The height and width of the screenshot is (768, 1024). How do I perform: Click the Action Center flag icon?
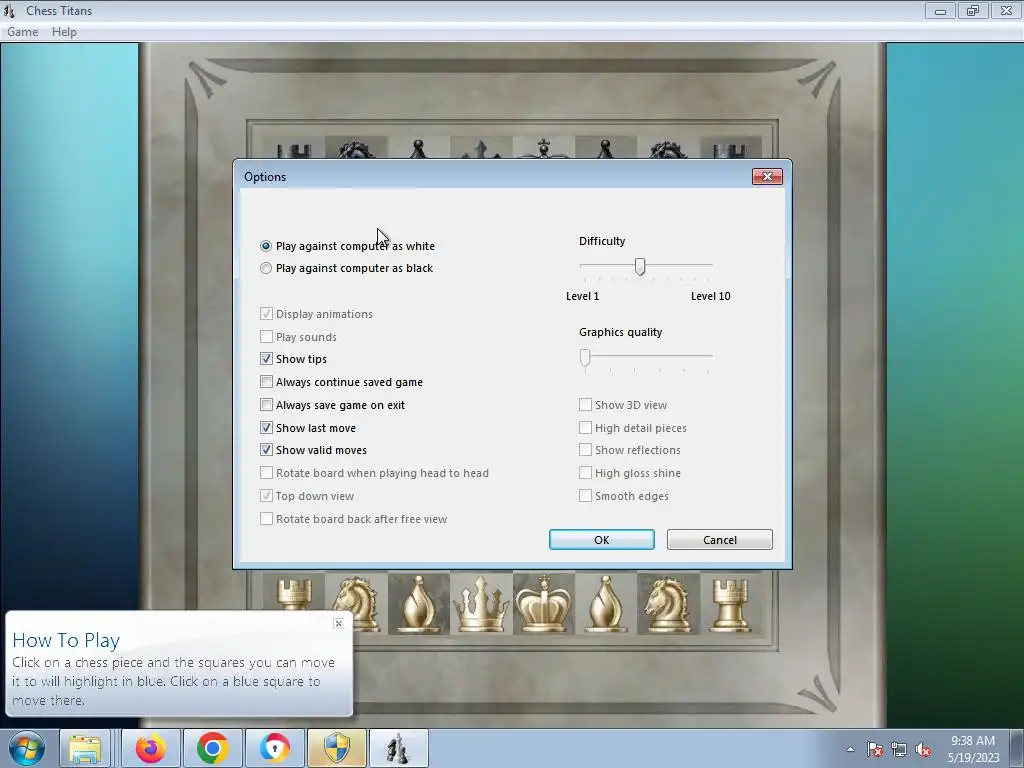point(875,749)
